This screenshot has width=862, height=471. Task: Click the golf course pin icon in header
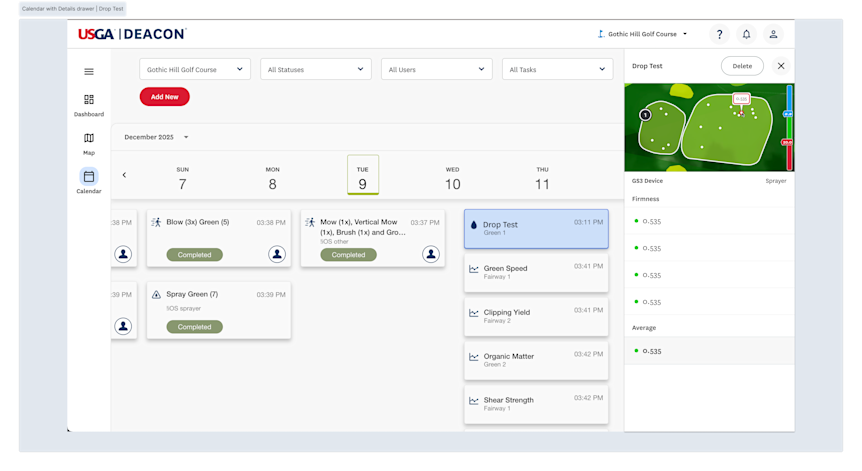[601, 34]
